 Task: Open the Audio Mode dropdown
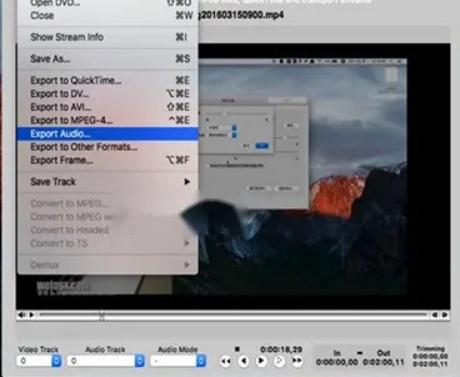201,361
